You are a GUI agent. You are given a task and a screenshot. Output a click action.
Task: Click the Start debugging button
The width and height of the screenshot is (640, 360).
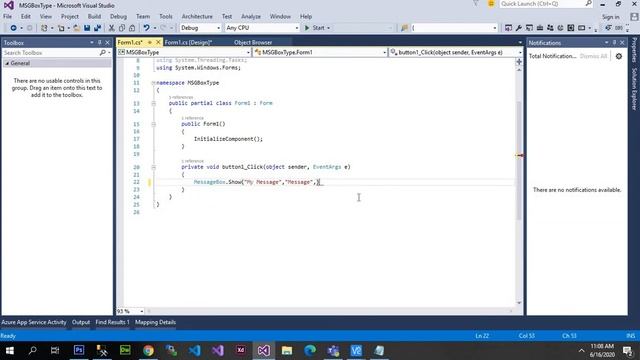pyautogui.click(x=315, y=28)
